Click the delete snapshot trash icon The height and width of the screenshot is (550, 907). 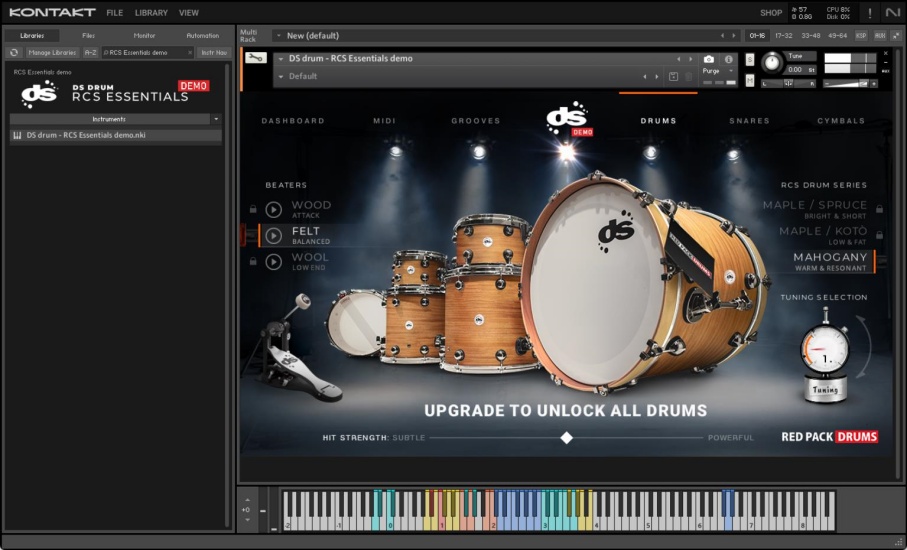click(688, 76)
